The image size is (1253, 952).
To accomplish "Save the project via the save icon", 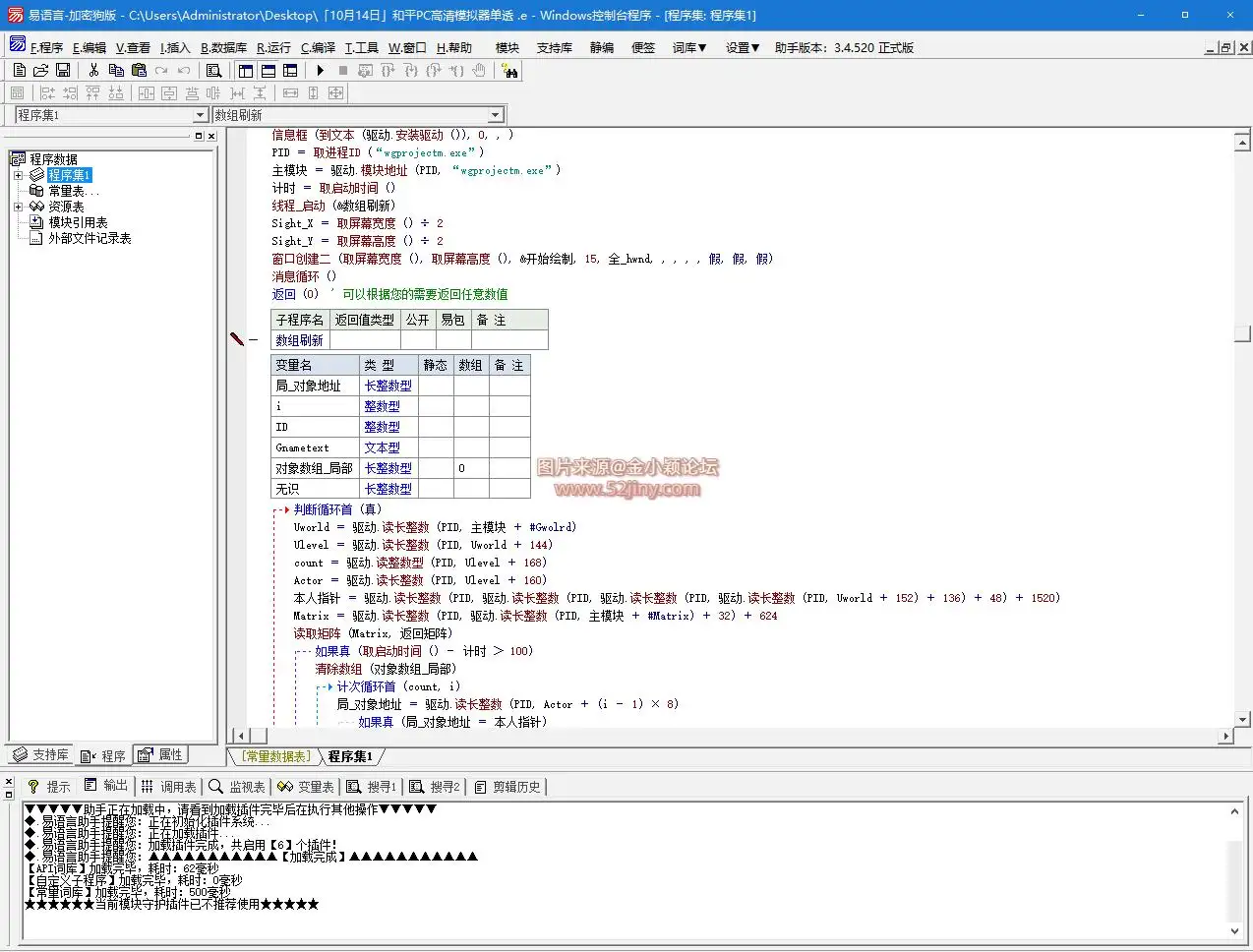I will tap(62, 70).
